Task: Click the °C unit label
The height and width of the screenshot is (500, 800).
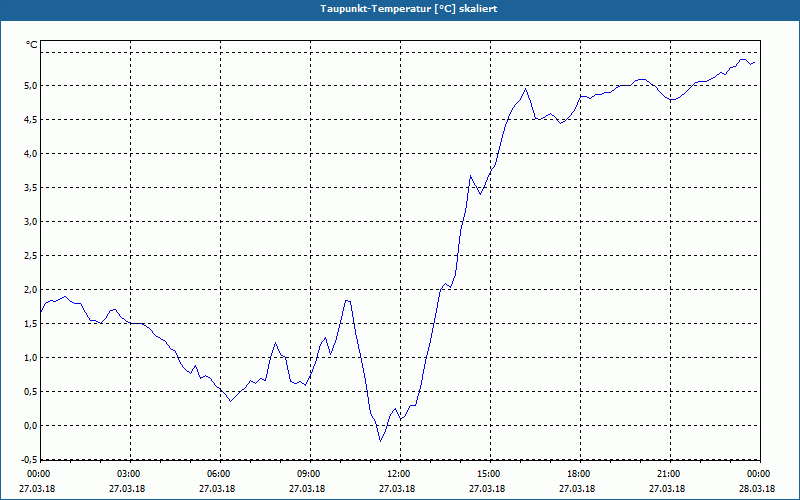Action: pos(32,45)
